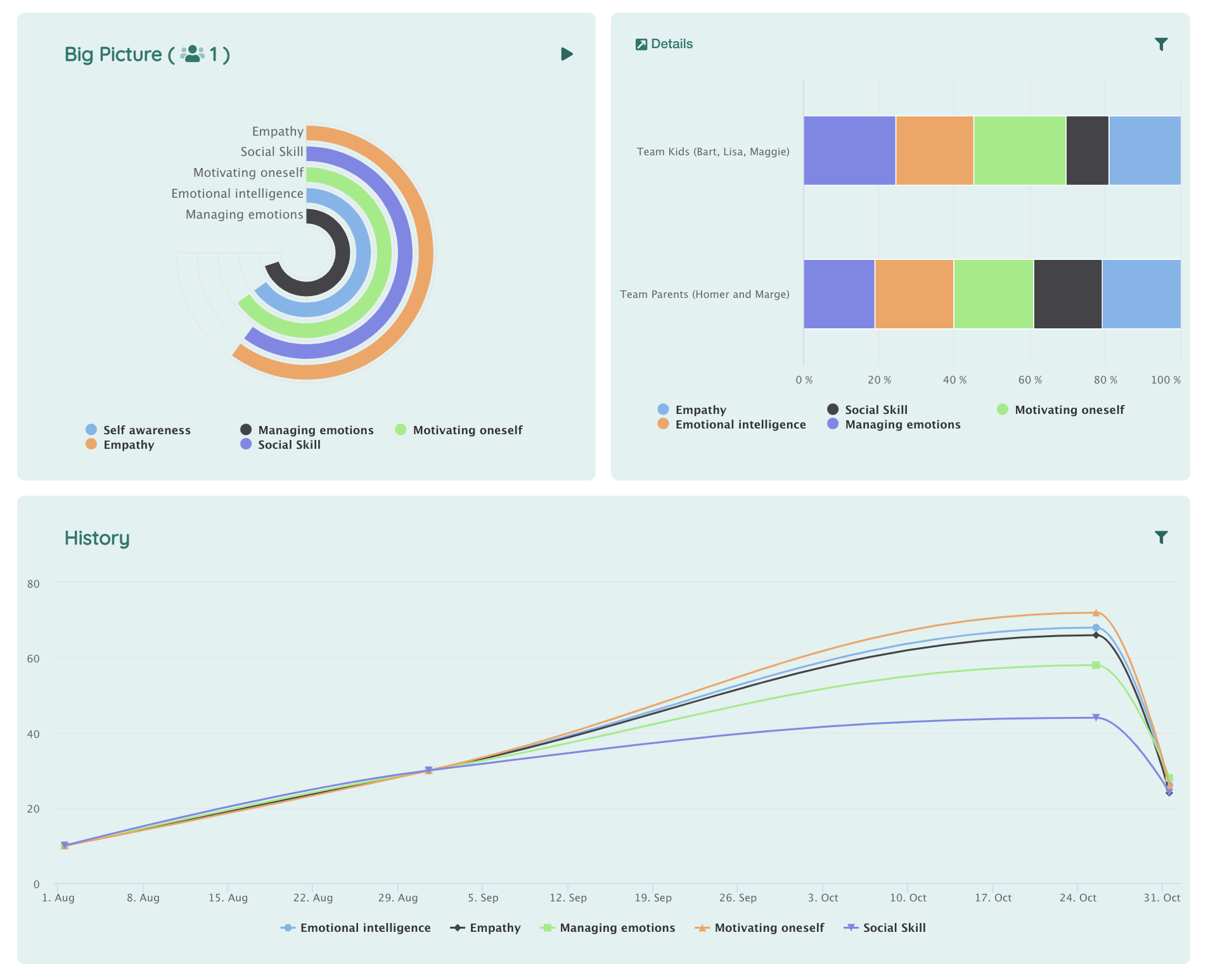The width and height of the screenshot is (1213, 980).
Task: Toggle Empathy legend in Big Picture
Action: [120, 444]
